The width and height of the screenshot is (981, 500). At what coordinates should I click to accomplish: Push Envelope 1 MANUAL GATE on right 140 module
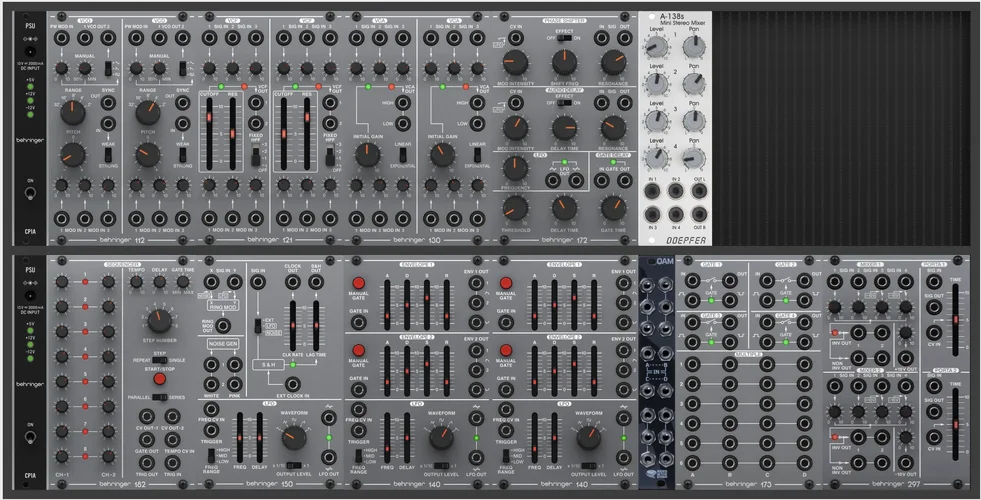pyautogui.click(x=506, y=283)
